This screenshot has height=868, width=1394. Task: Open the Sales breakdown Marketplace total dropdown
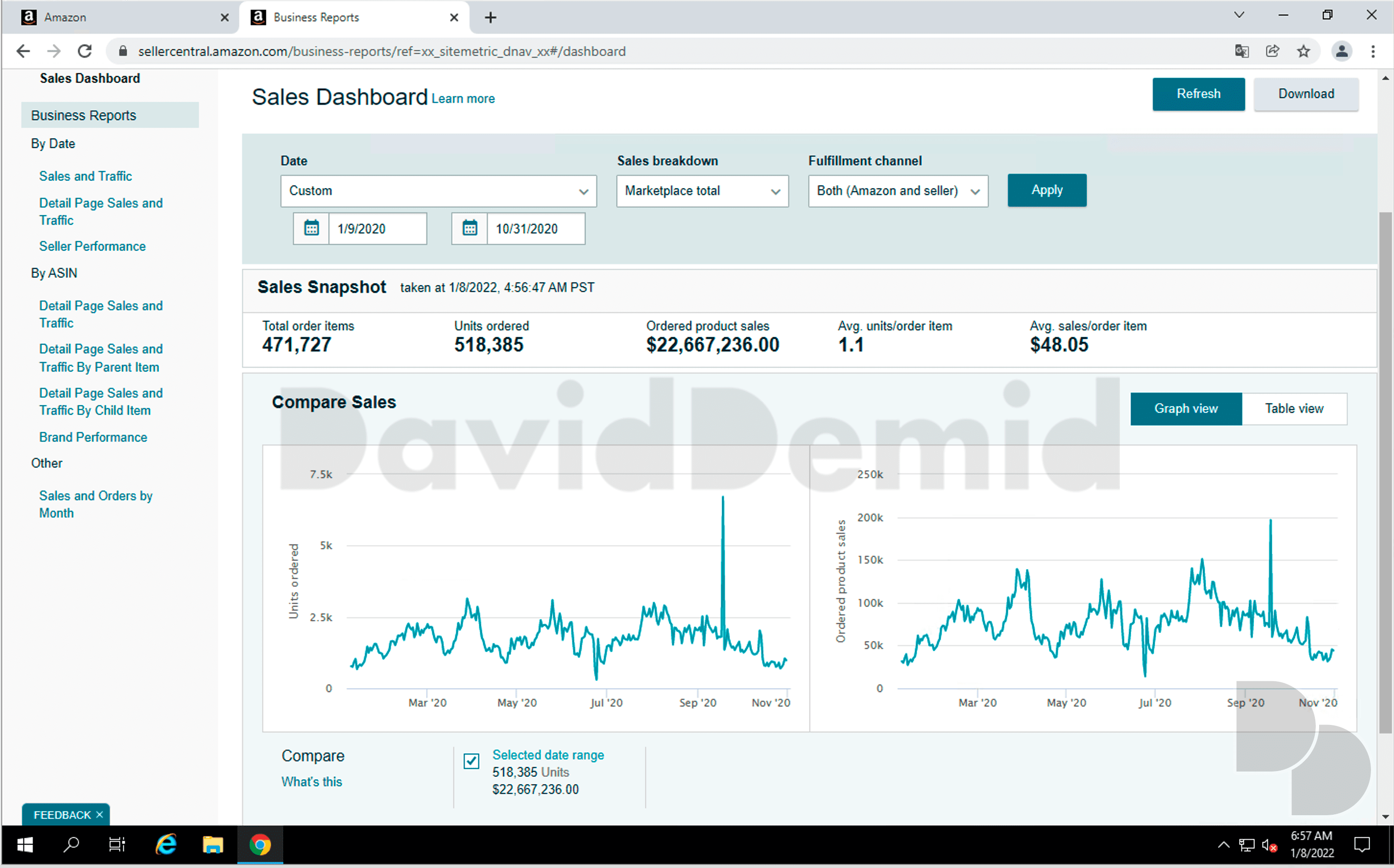(702, 191)
